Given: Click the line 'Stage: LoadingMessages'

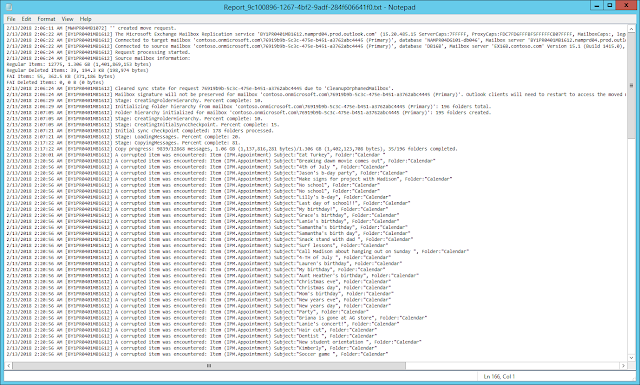Looking at the screenshot, I should [x=123, y=137].
